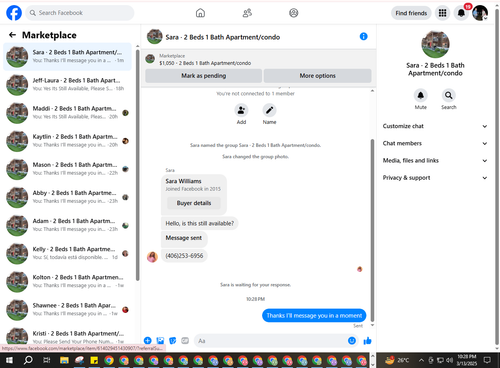Open Adam conversation

pyautogui.click(x=67, y=225)
